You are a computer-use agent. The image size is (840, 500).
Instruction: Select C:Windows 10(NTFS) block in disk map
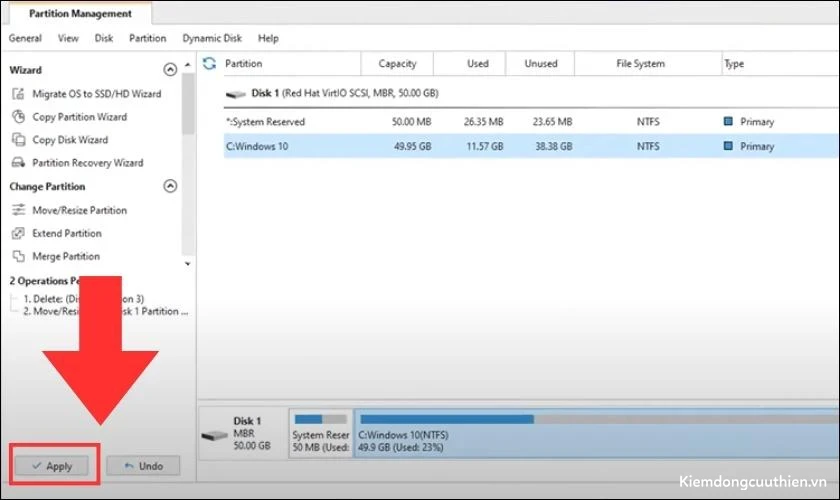596,433
